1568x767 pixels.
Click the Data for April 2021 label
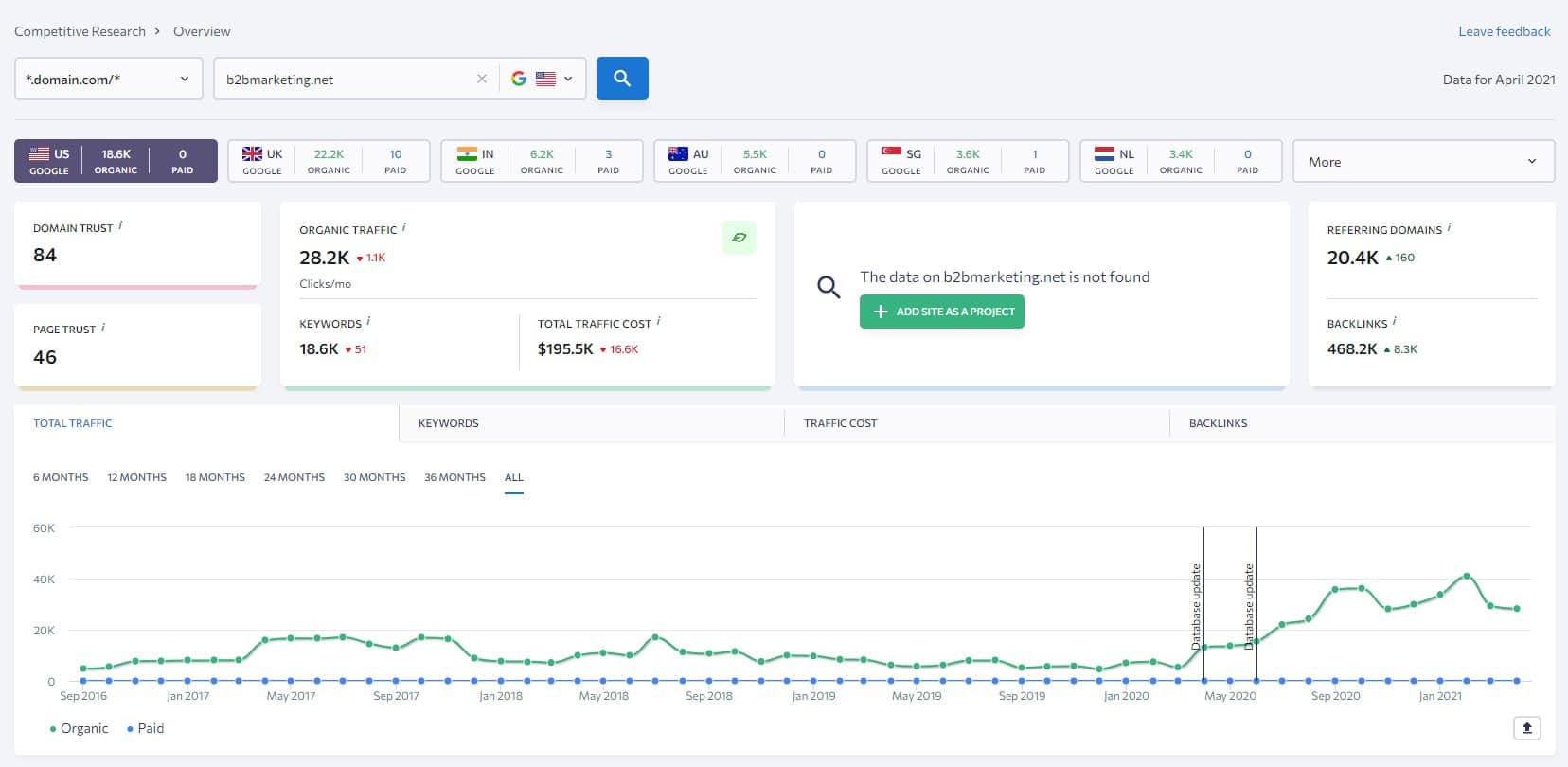1499,80
